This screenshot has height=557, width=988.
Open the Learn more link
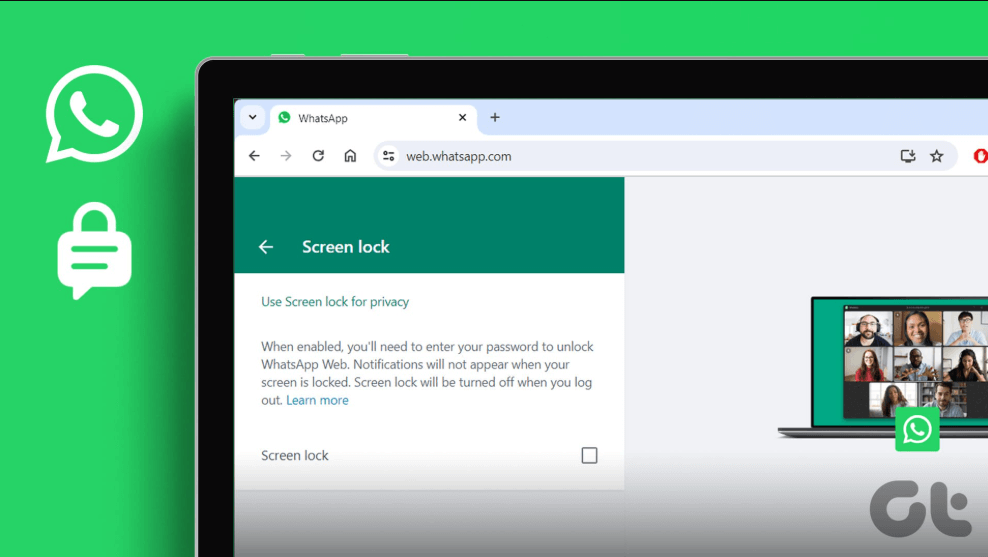coord(317,400)
